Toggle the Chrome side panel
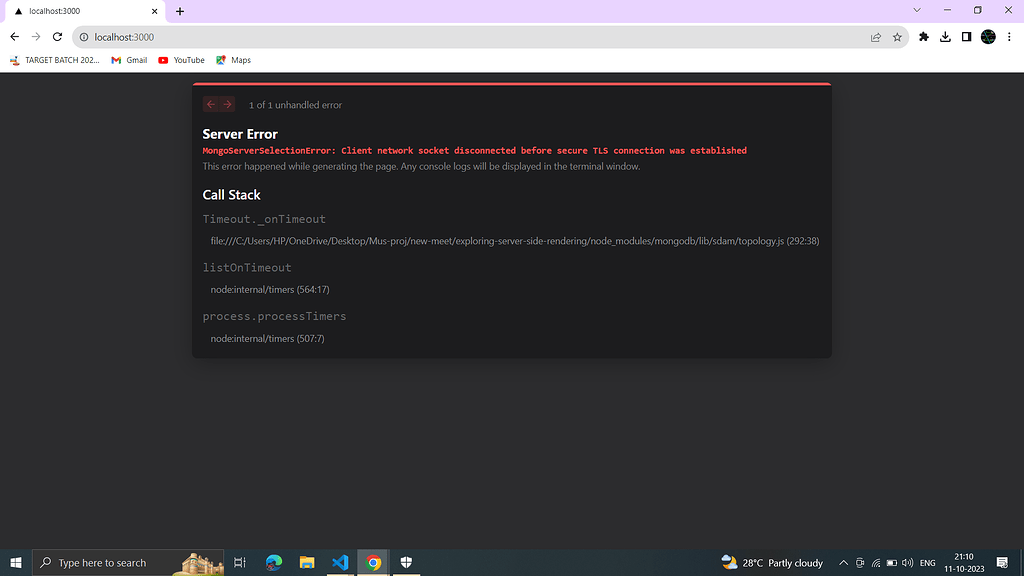 pos(966,37)
